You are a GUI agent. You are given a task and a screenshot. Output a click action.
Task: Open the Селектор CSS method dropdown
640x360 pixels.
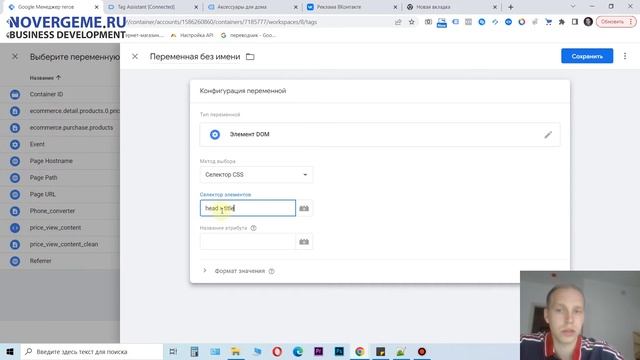[256, 175]
